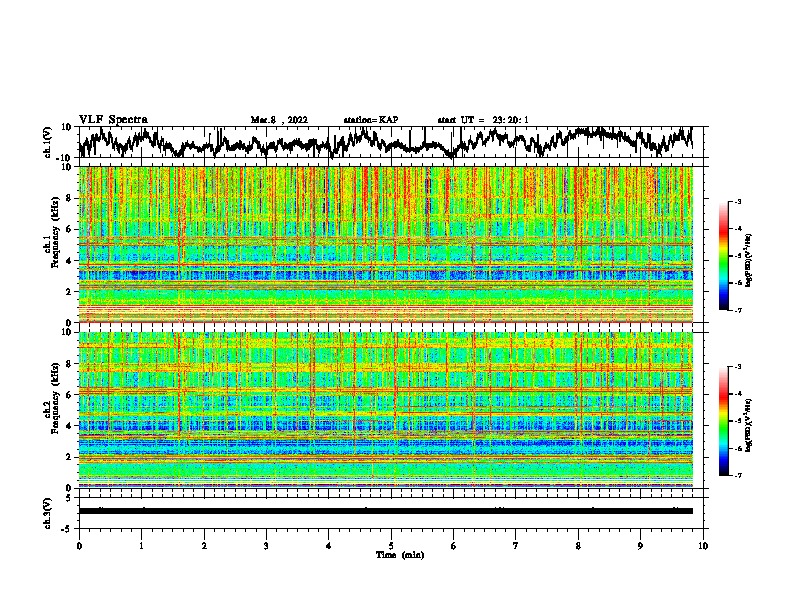
Task: Click the "start UT = 23:20:1" text
Action: pos(483,120)
